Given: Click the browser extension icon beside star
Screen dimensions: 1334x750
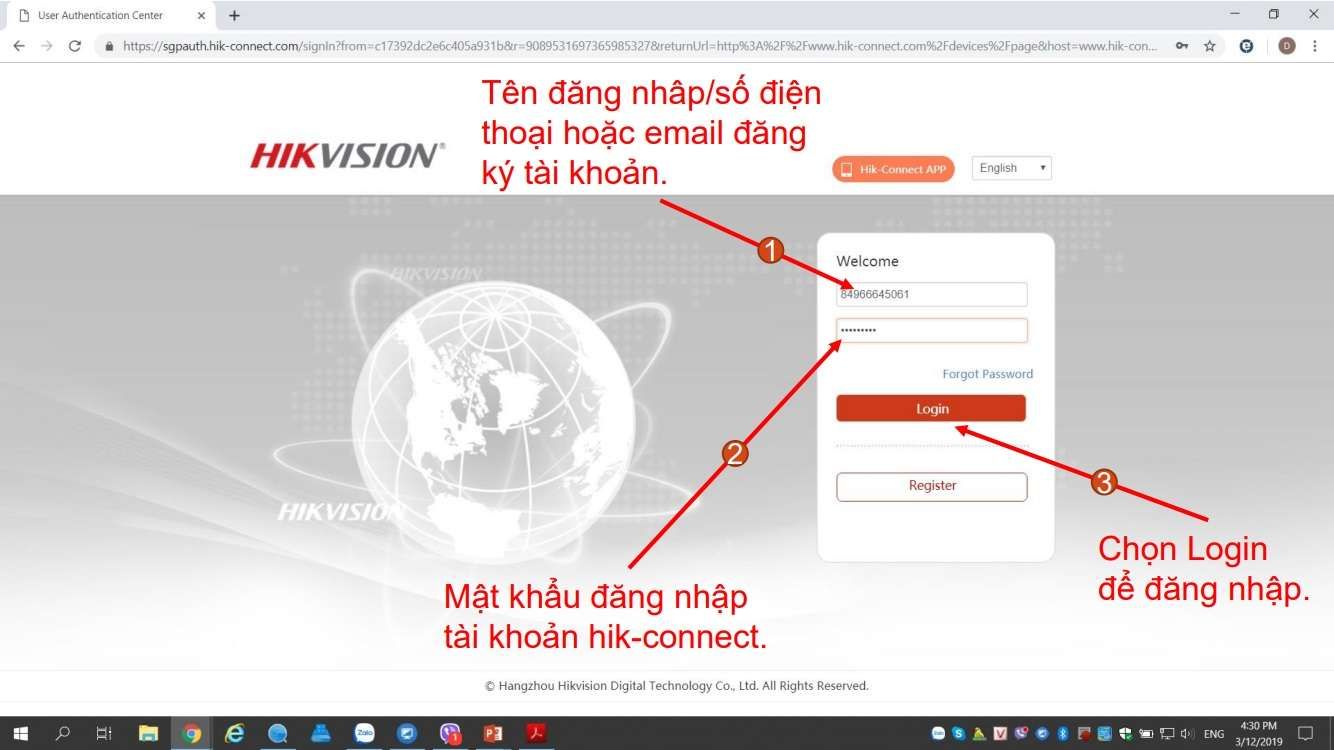Looking at the screenshot, I should pos(1246,46).
